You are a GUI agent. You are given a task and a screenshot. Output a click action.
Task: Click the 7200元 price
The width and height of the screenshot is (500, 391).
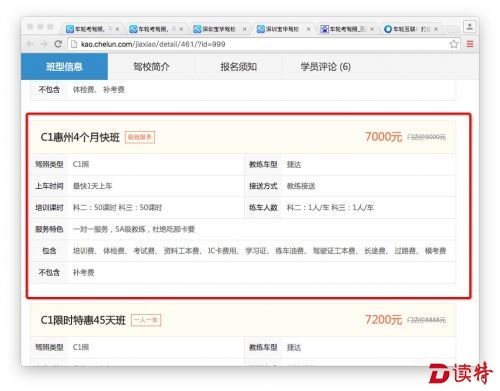(383, 320)
